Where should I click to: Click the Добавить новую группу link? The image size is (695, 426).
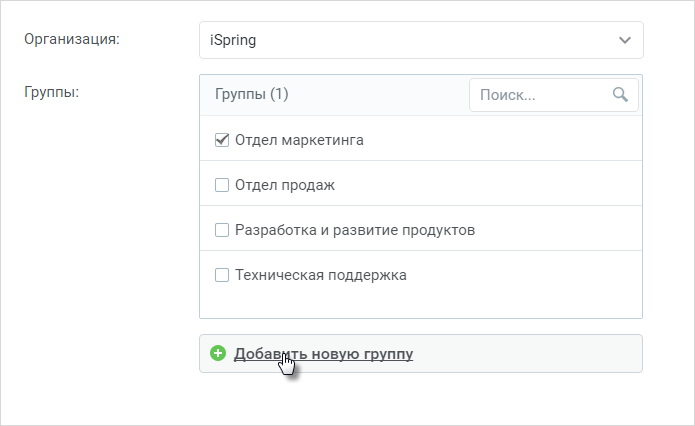pyautogui.click(x=324, y=354)
